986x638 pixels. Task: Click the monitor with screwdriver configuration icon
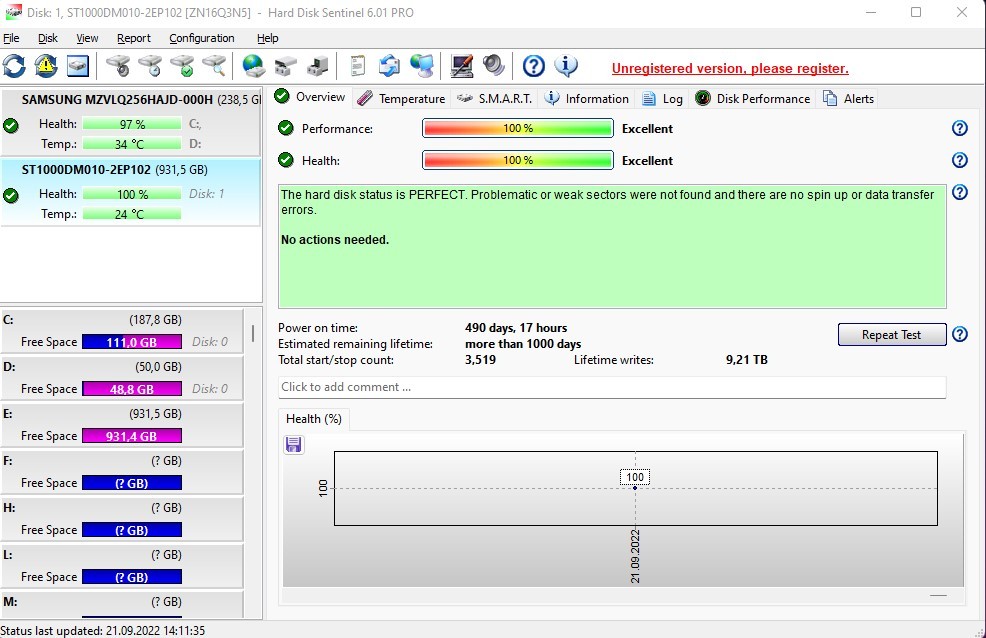(462, 66)
